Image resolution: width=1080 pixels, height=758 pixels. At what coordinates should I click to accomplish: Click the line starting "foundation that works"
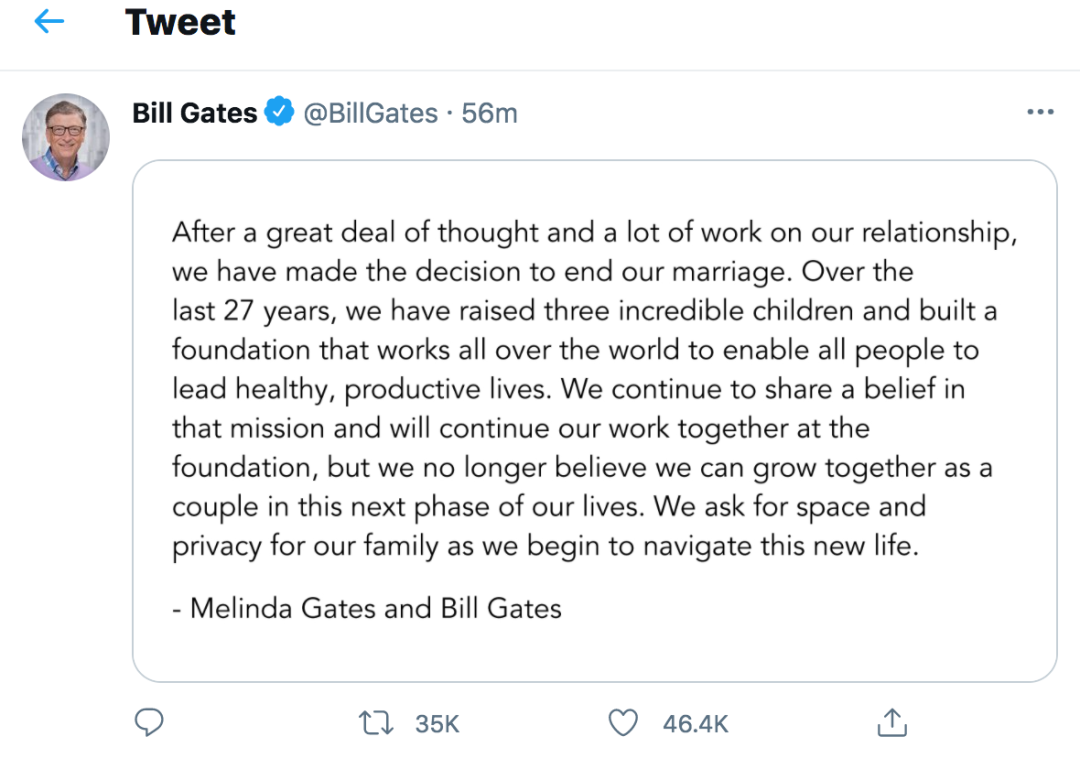[575, 350]
